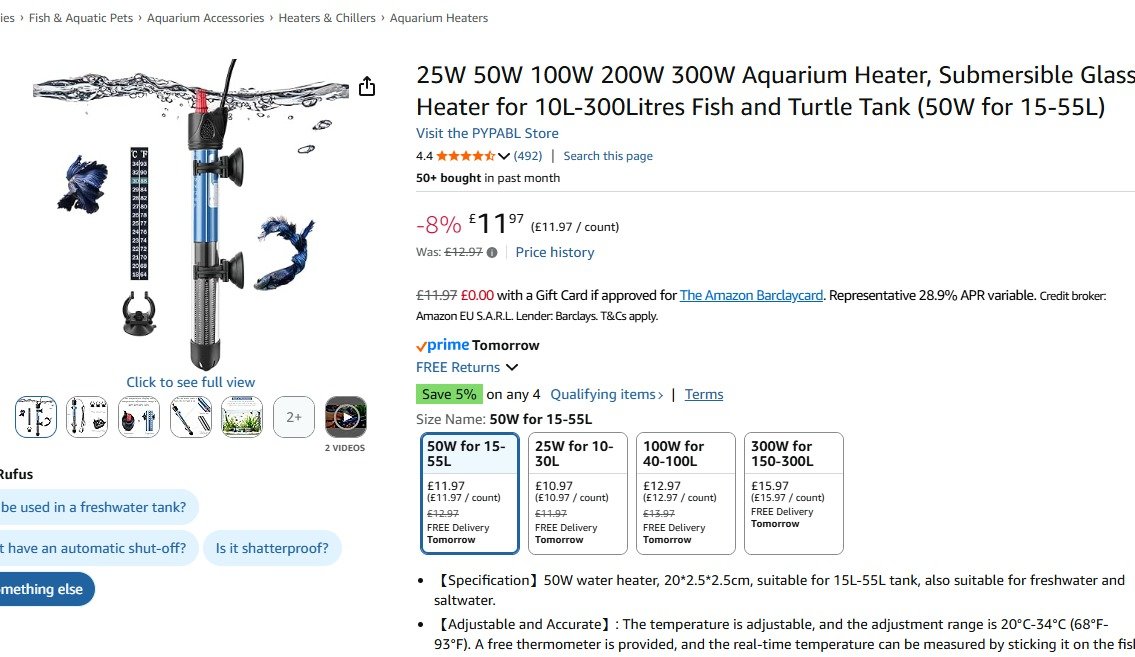Choose the 100W for 40-100L size

tap(686, 493)
